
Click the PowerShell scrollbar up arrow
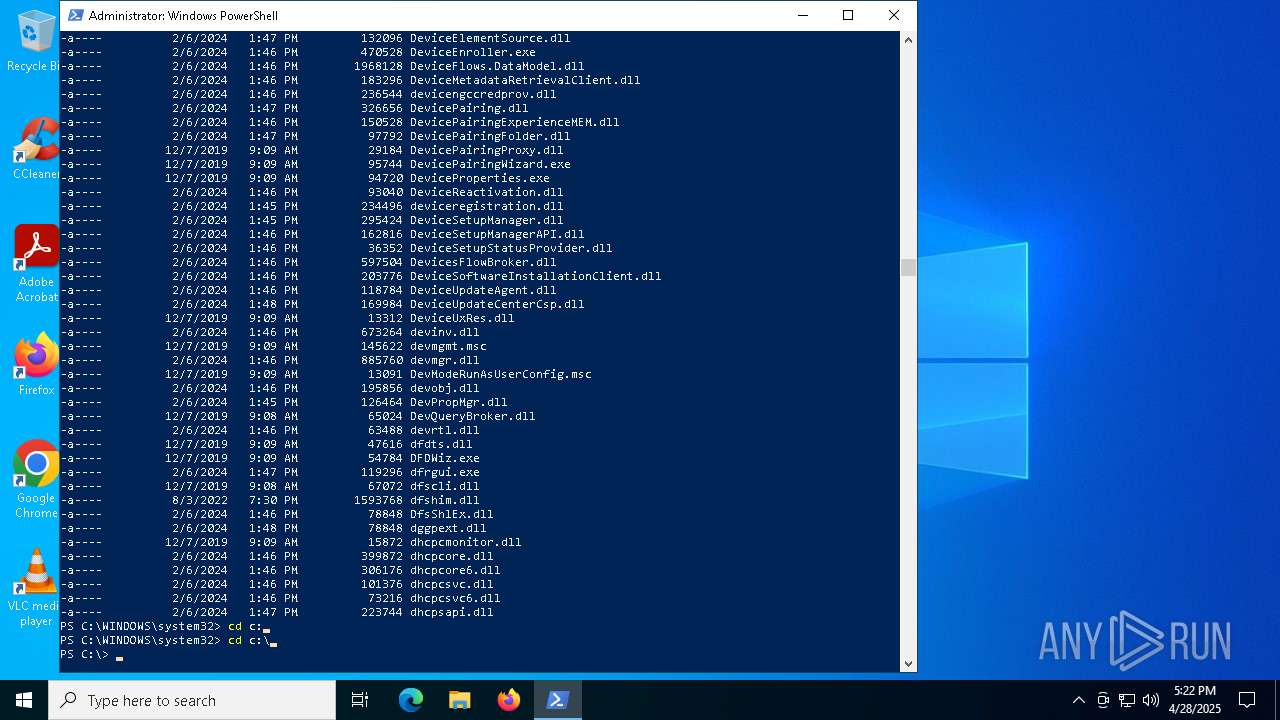(x=908, y=40)
